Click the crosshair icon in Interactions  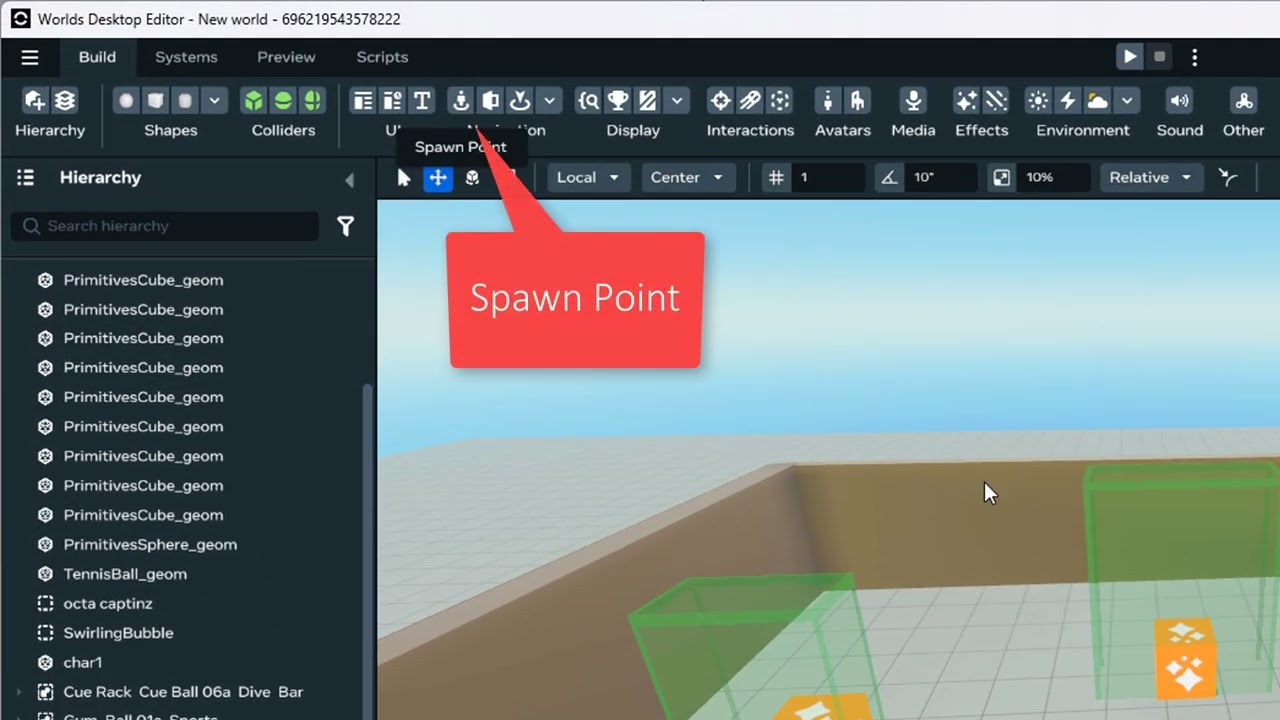coord(720,101)
